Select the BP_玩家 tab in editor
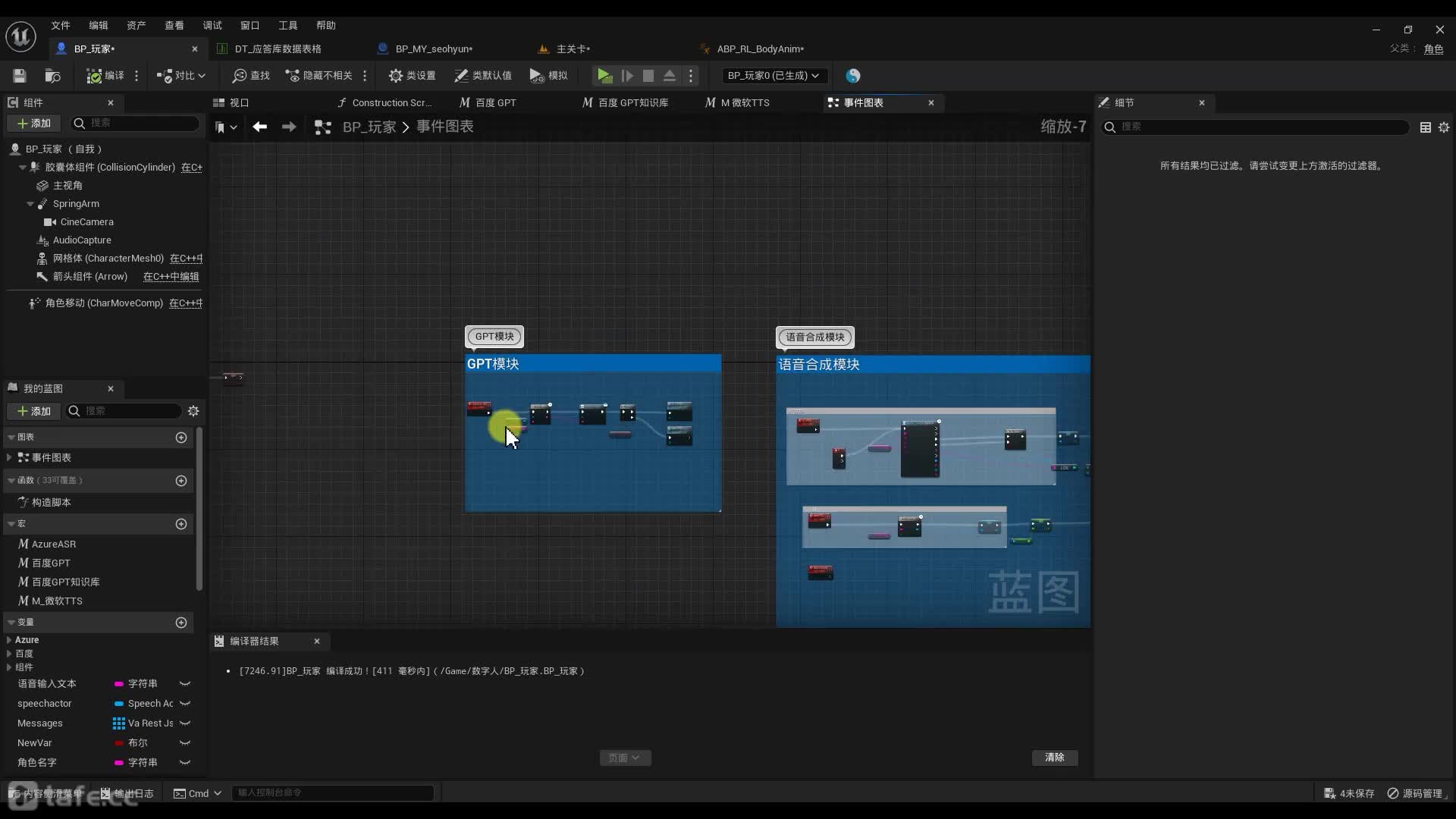Screen dimensions: 1456x819 pos(96,48)
